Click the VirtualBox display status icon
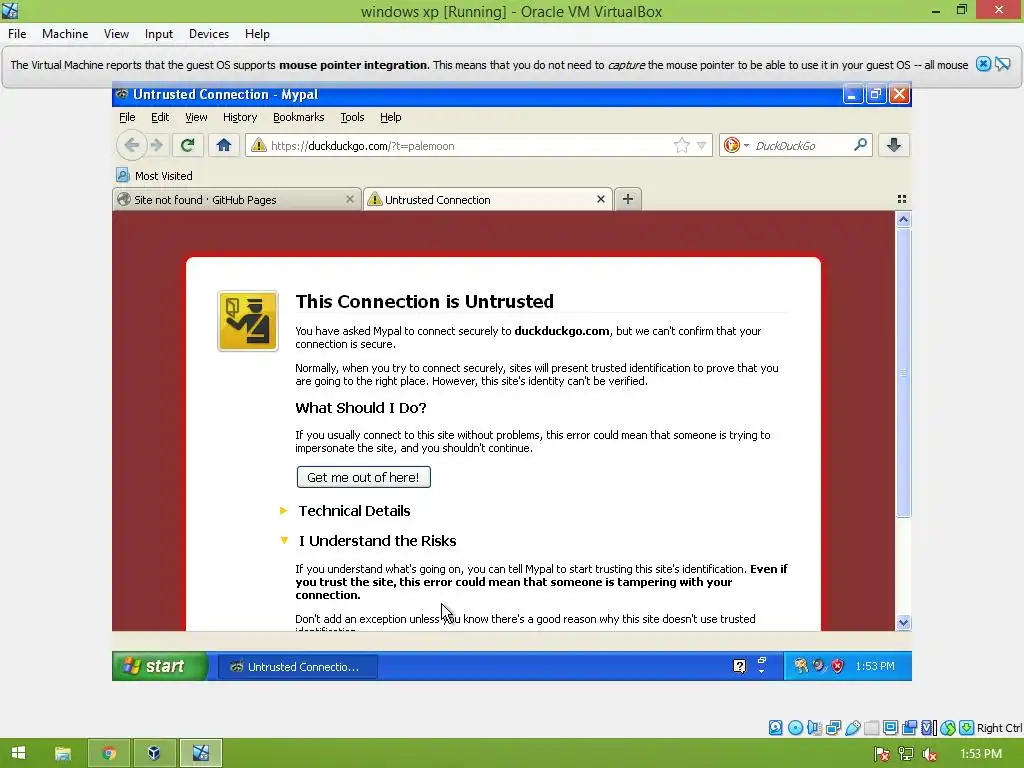Screen dimensions: 1024x768 point(890,728)
